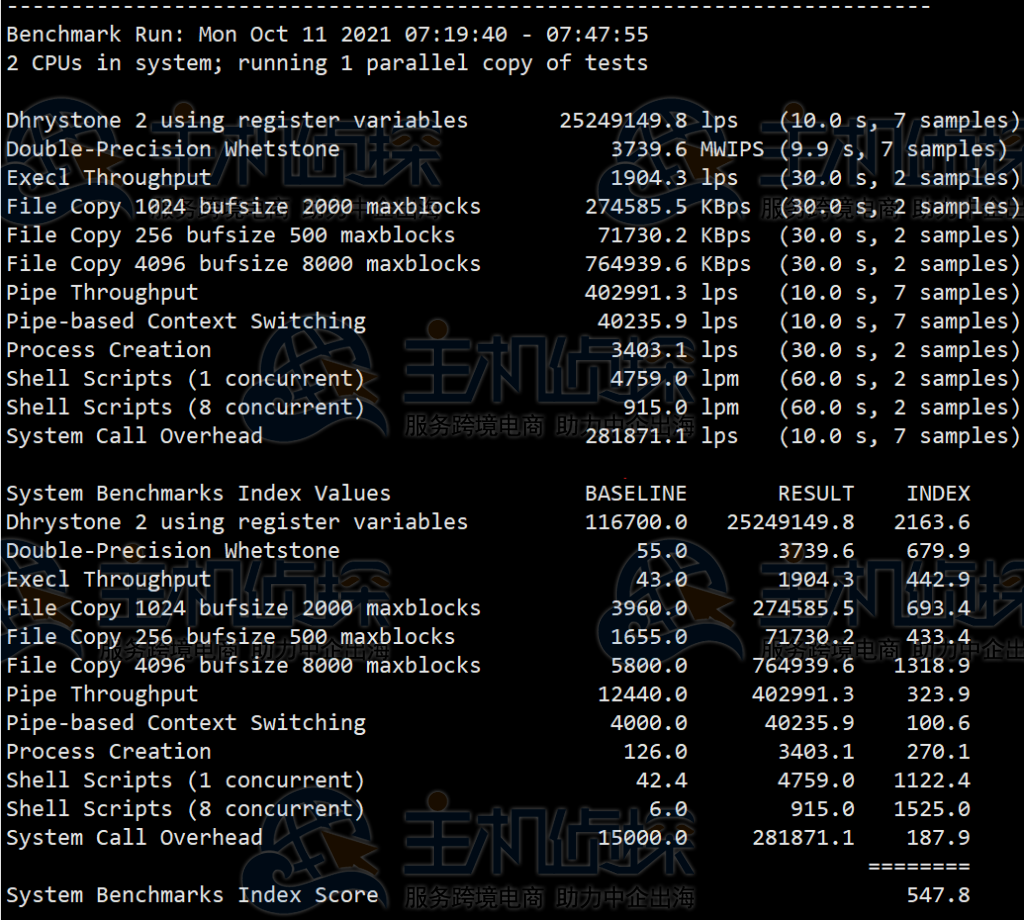The width and height of the screenshot is (1024, 920).
Task: Click the BASELINE column header
Action: coord(636,492)
